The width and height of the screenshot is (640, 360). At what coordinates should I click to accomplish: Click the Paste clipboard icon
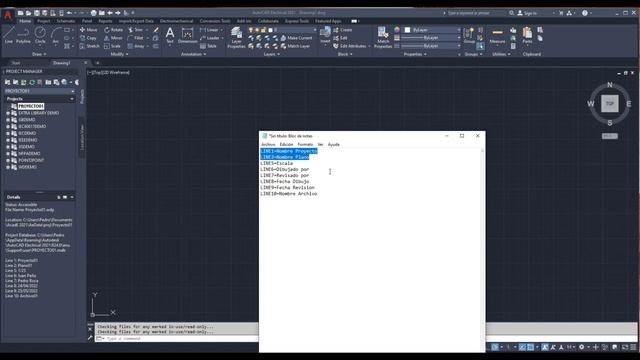pos(527,35)
